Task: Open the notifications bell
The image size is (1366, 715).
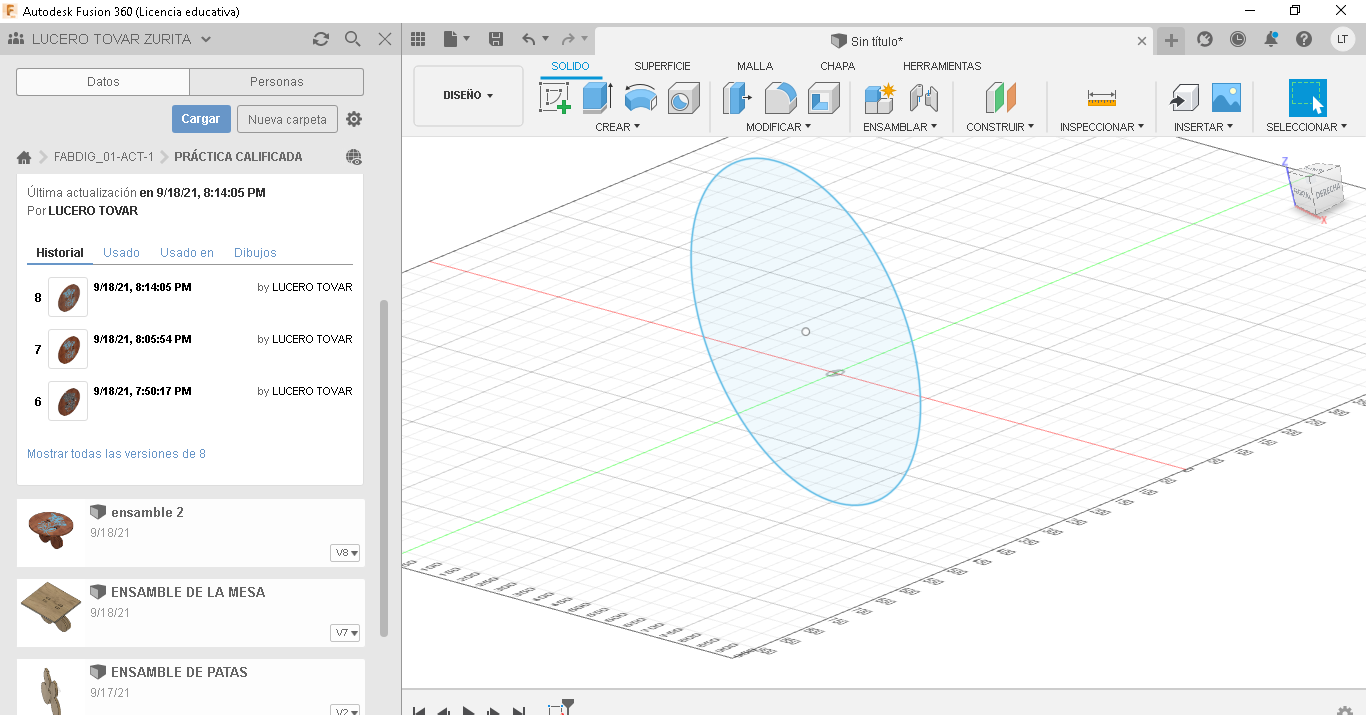Action: [1271, 39]
